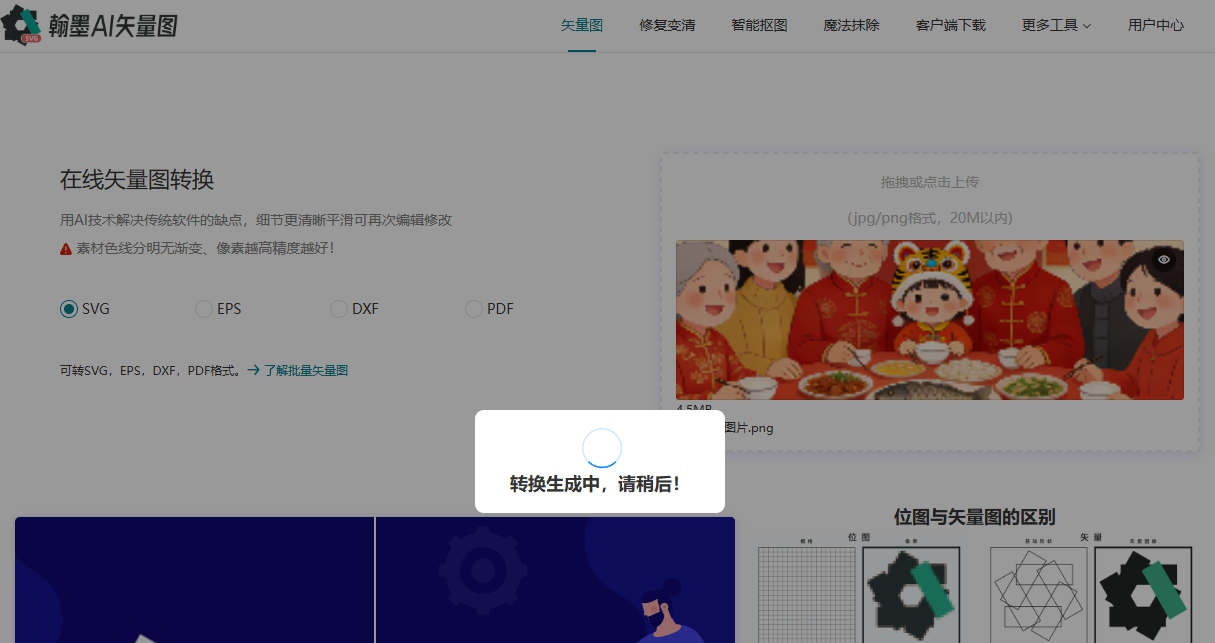Click the loading spinner in 转换生成中 dialog
This screenshot has width=1215, height=643.
601,449
